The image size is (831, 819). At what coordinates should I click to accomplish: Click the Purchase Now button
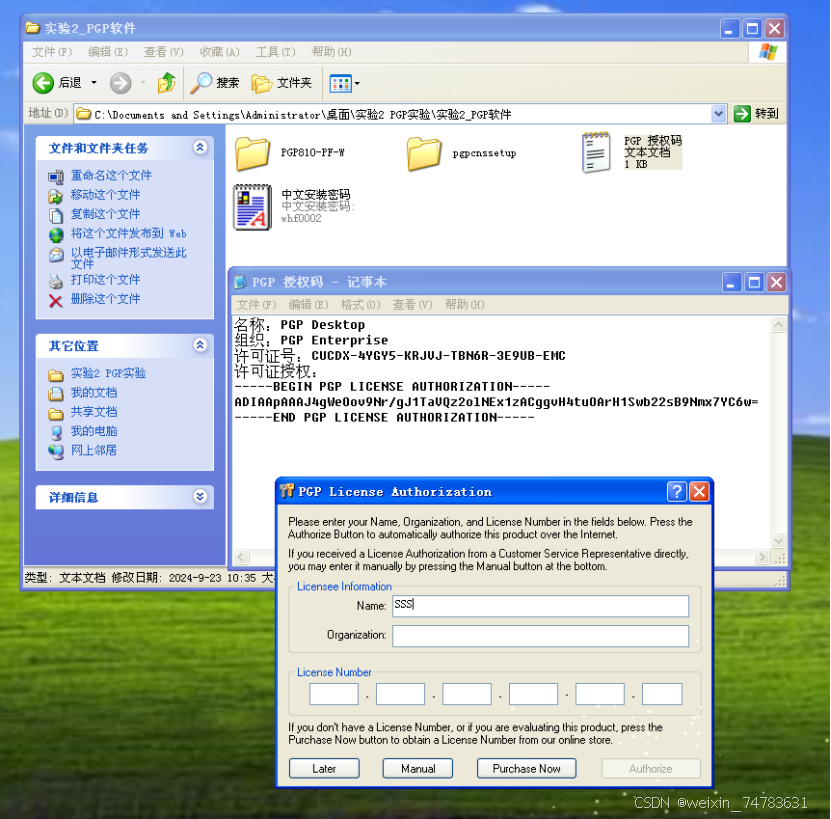click(x=526, y=769)
